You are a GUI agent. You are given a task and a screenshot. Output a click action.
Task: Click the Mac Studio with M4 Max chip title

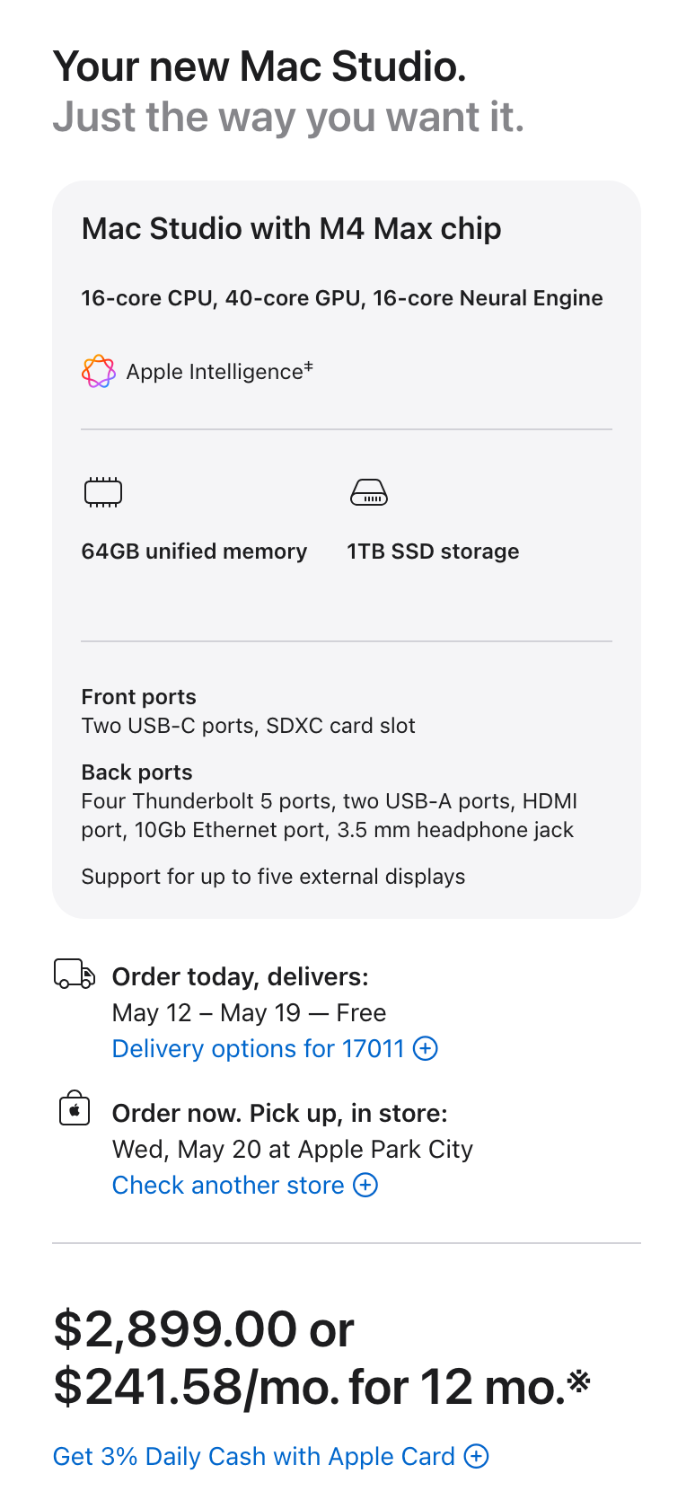291,229
